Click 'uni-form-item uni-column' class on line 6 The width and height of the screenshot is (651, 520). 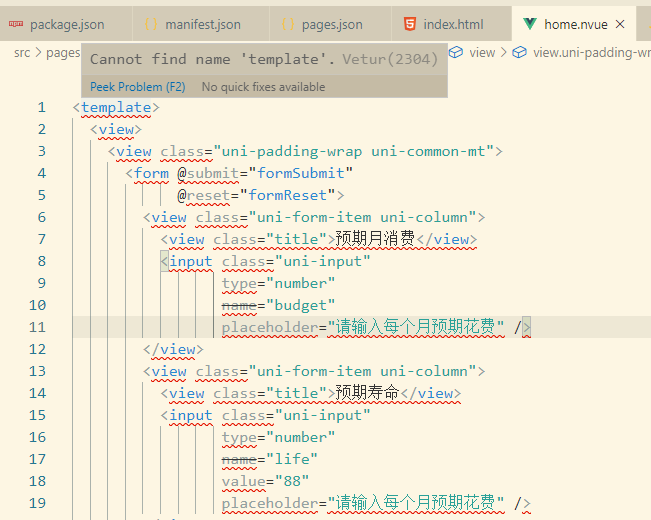coord(362,217)
